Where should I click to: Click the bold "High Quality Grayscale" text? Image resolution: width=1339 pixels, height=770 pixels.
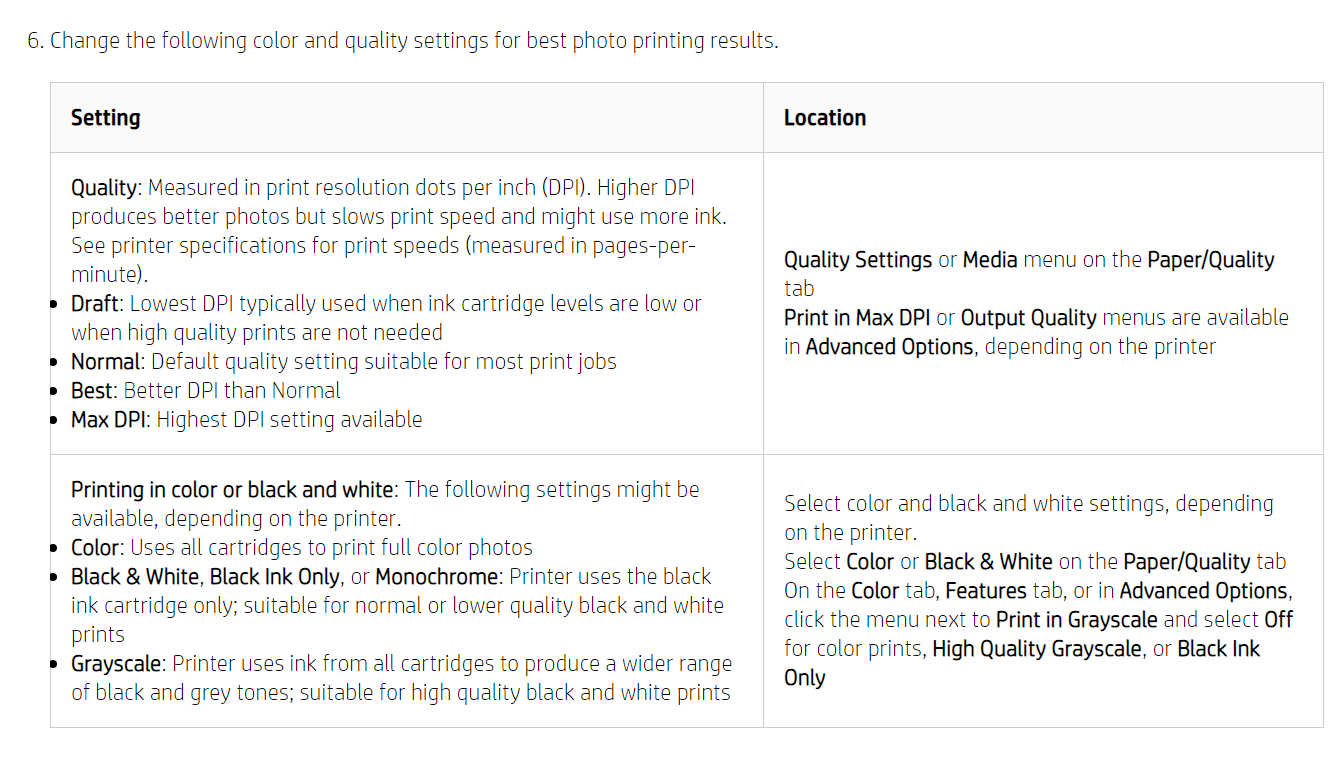pyautogui.click(x=1036, y=649)
